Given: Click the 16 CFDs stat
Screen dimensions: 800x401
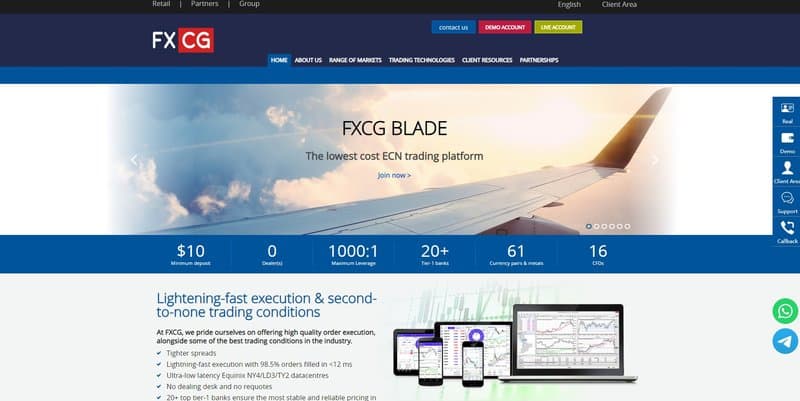Looking at the screenshot, I should click(598, 254).
